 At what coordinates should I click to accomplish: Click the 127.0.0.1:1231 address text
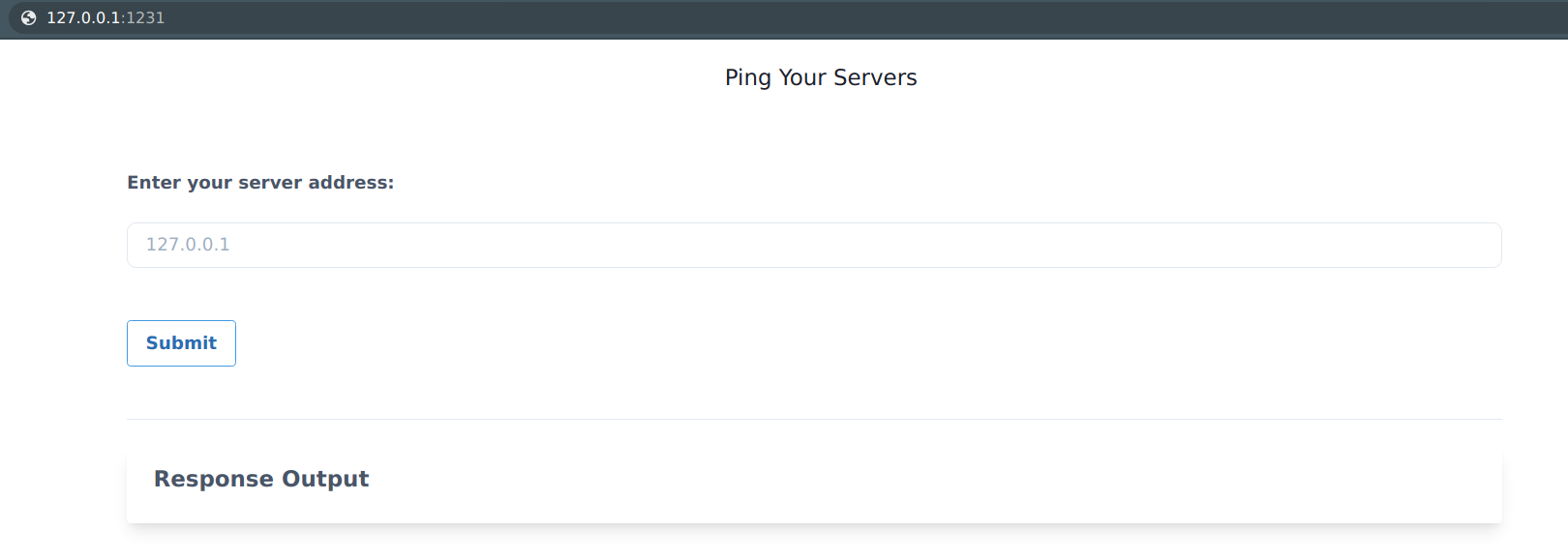pyautogui.click(x=106, y=17)
